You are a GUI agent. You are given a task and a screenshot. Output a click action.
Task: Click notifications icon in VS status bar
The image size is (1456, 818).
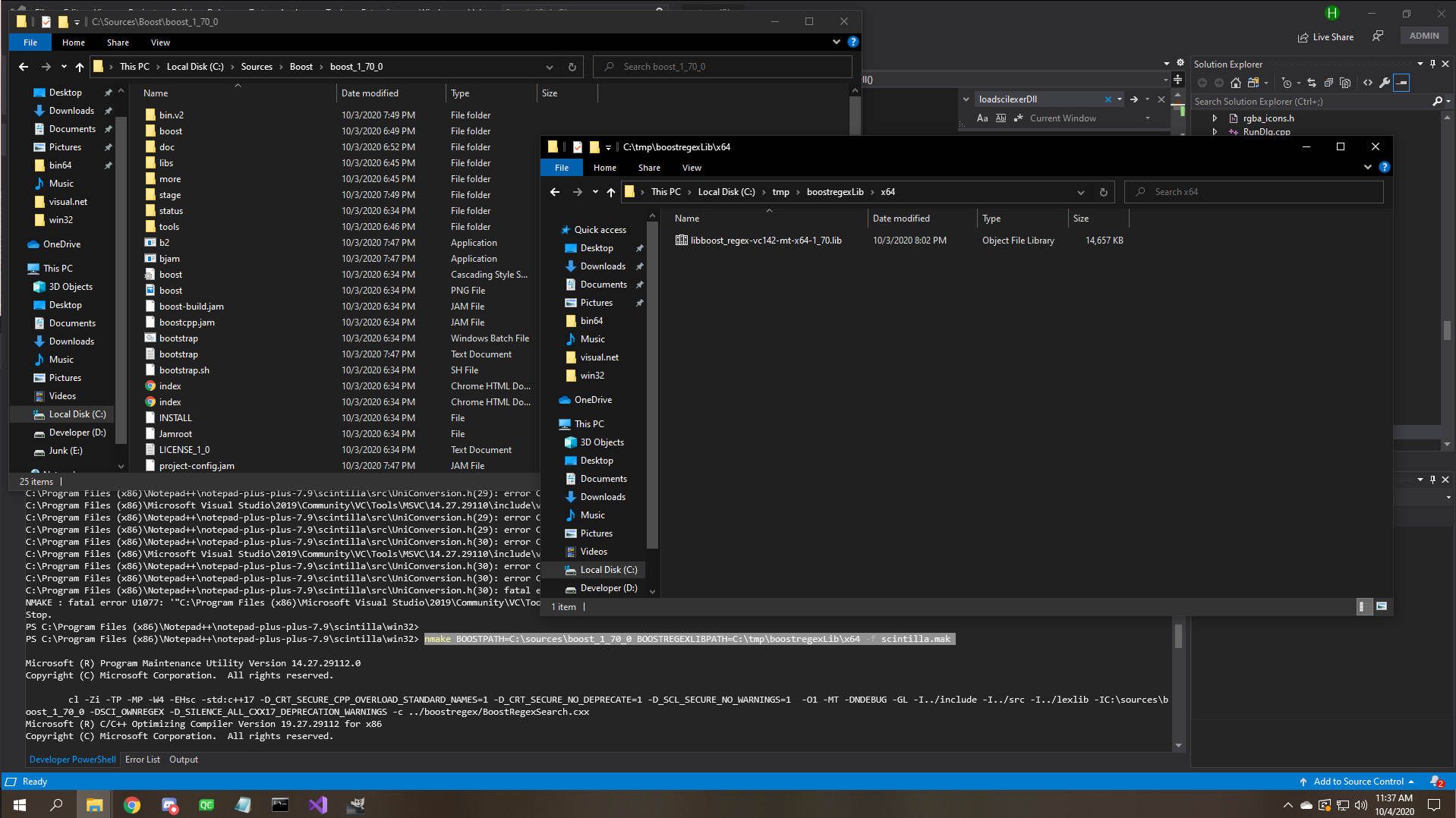point(1436,782)
